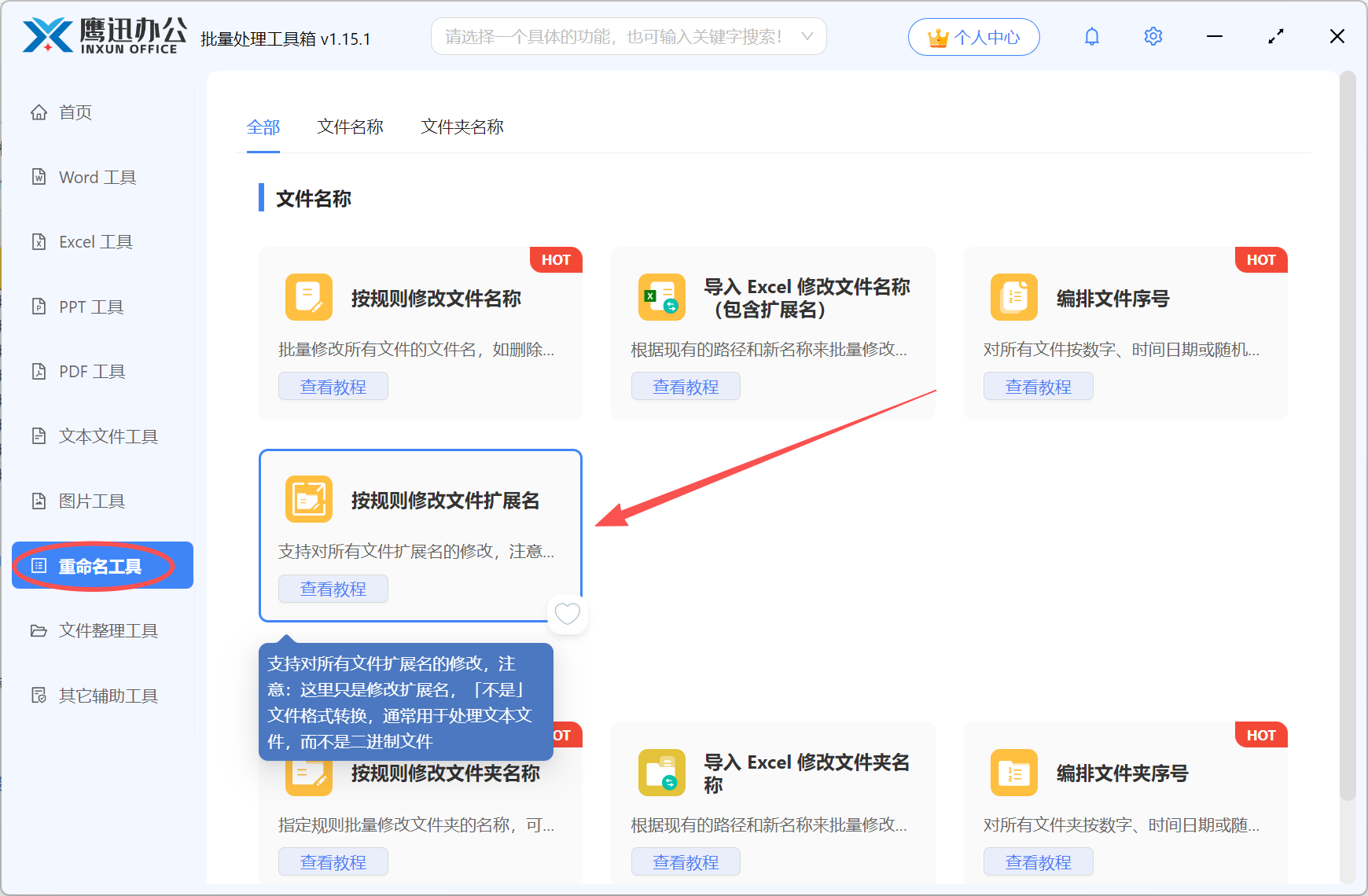
Task: Click 查看教程 under 按规则修改文件夹名称
Action: pyautogui.click(x=333, y=862)
